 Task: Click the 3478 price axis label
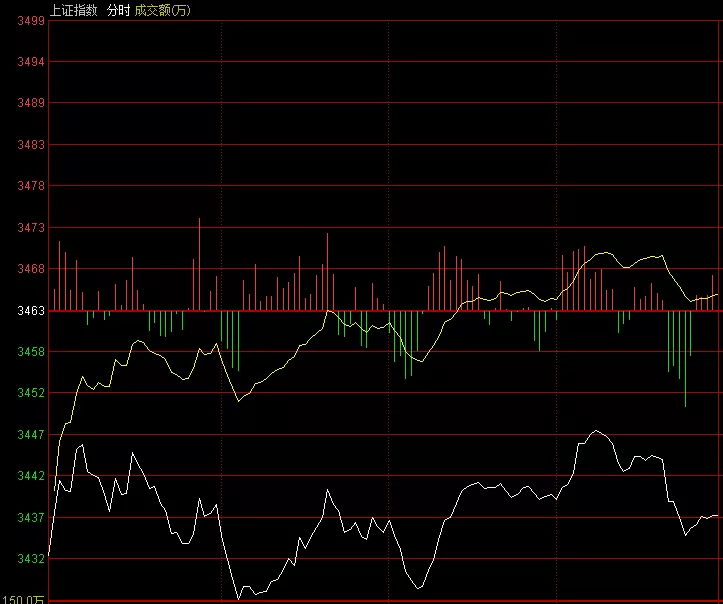click(x=31, y=186)
